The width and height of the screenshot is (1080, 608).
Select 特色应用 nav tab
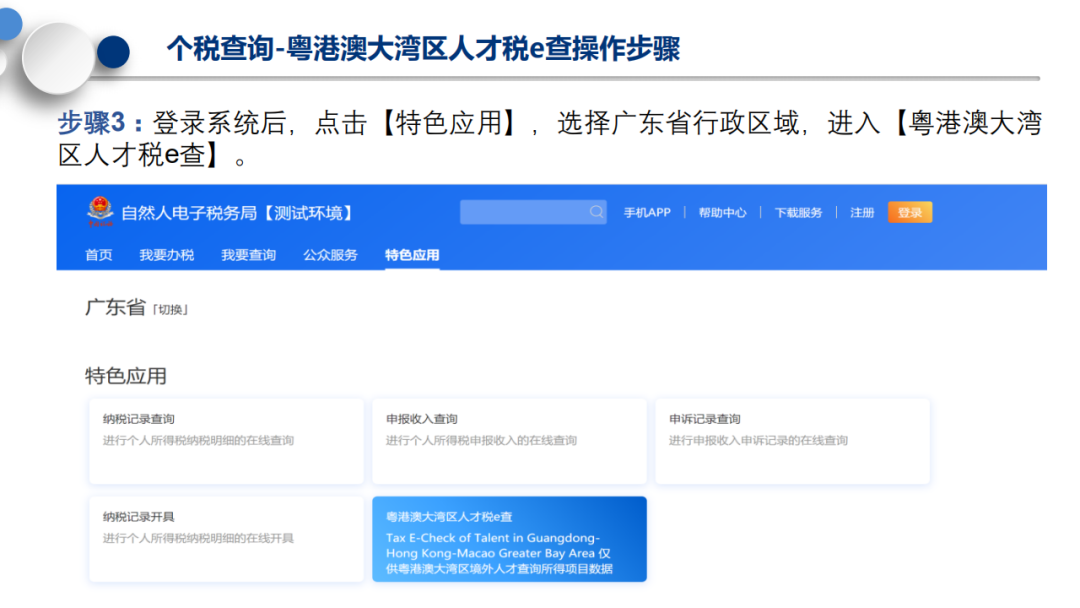412,255
